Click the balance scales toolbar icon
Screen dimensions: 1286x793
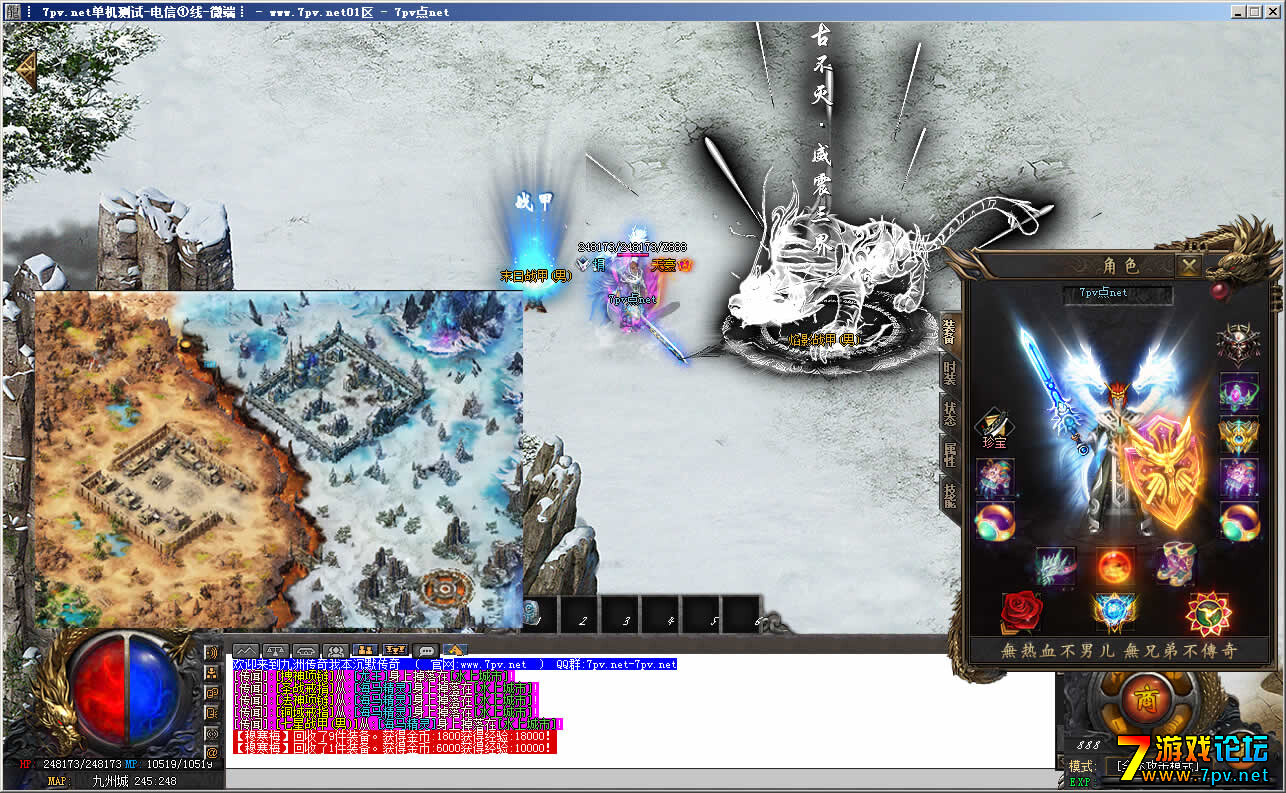tap(276, 650)
